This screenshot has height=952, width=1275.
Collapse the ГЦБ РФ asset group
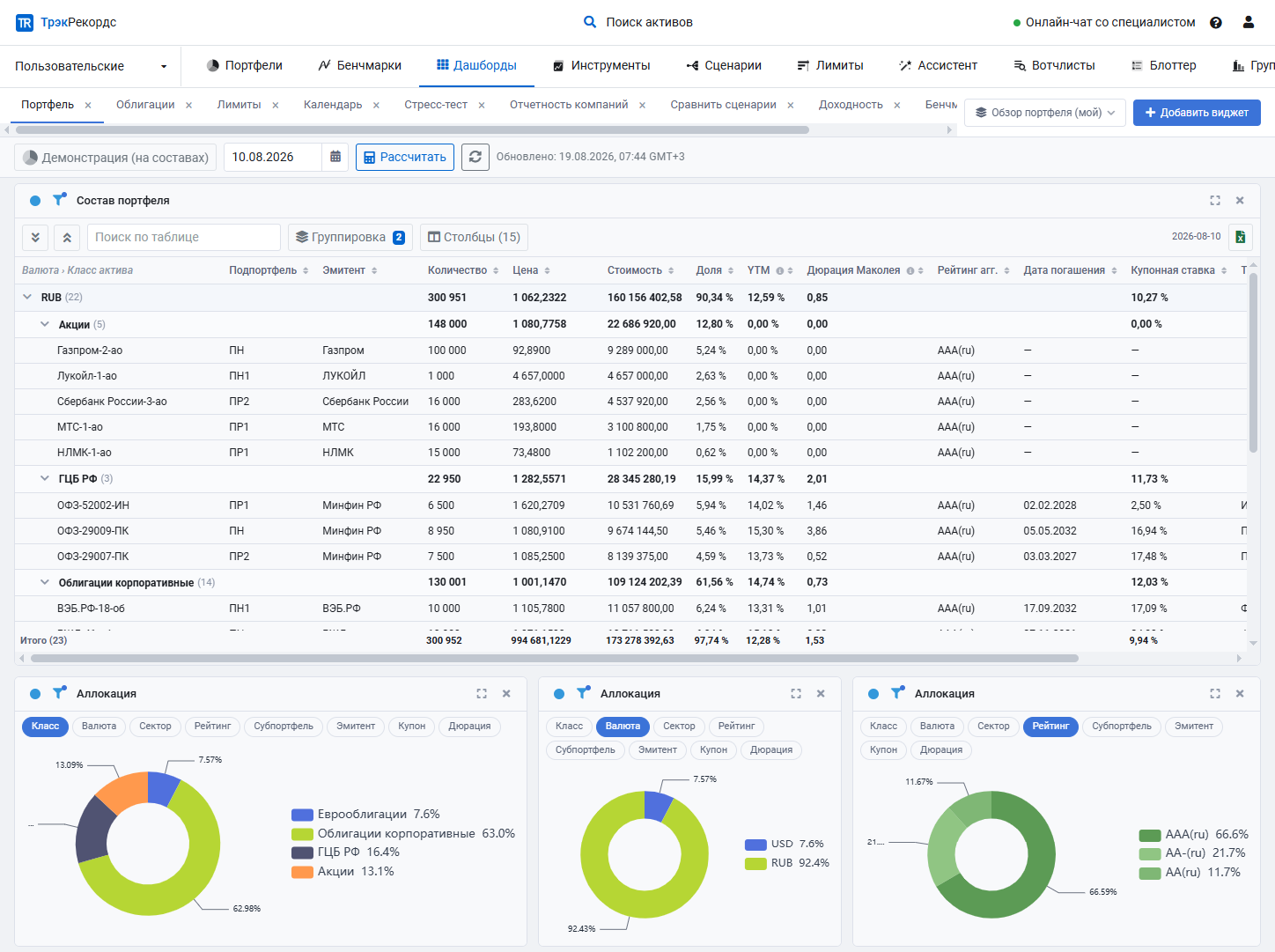point(45,478)
